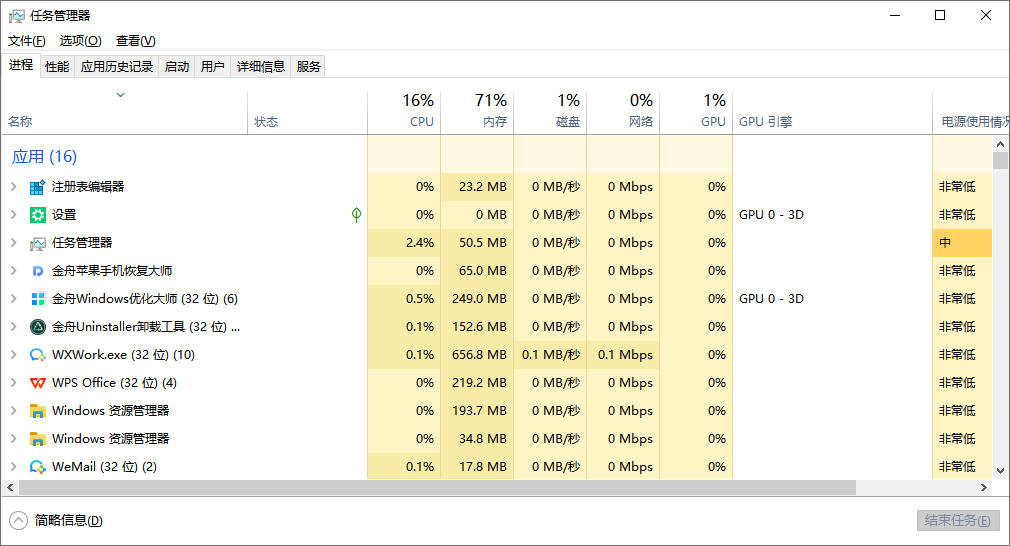Sort by the 16% CPU column header
Image resolution: width=1010 pixels, height=546 pixels.
(404, 113)
